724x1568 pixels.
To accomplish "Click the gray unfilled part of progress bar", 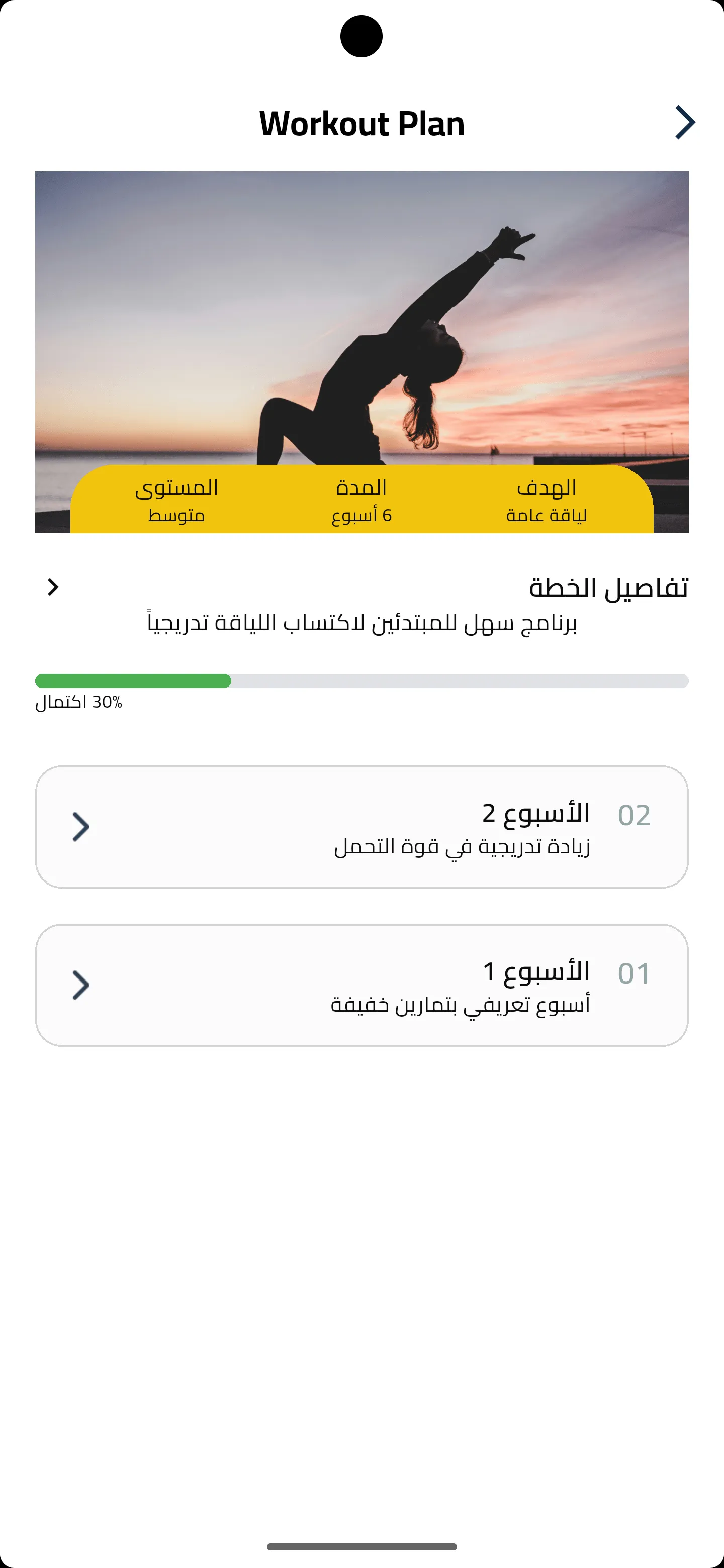I will tap(459, 680).
